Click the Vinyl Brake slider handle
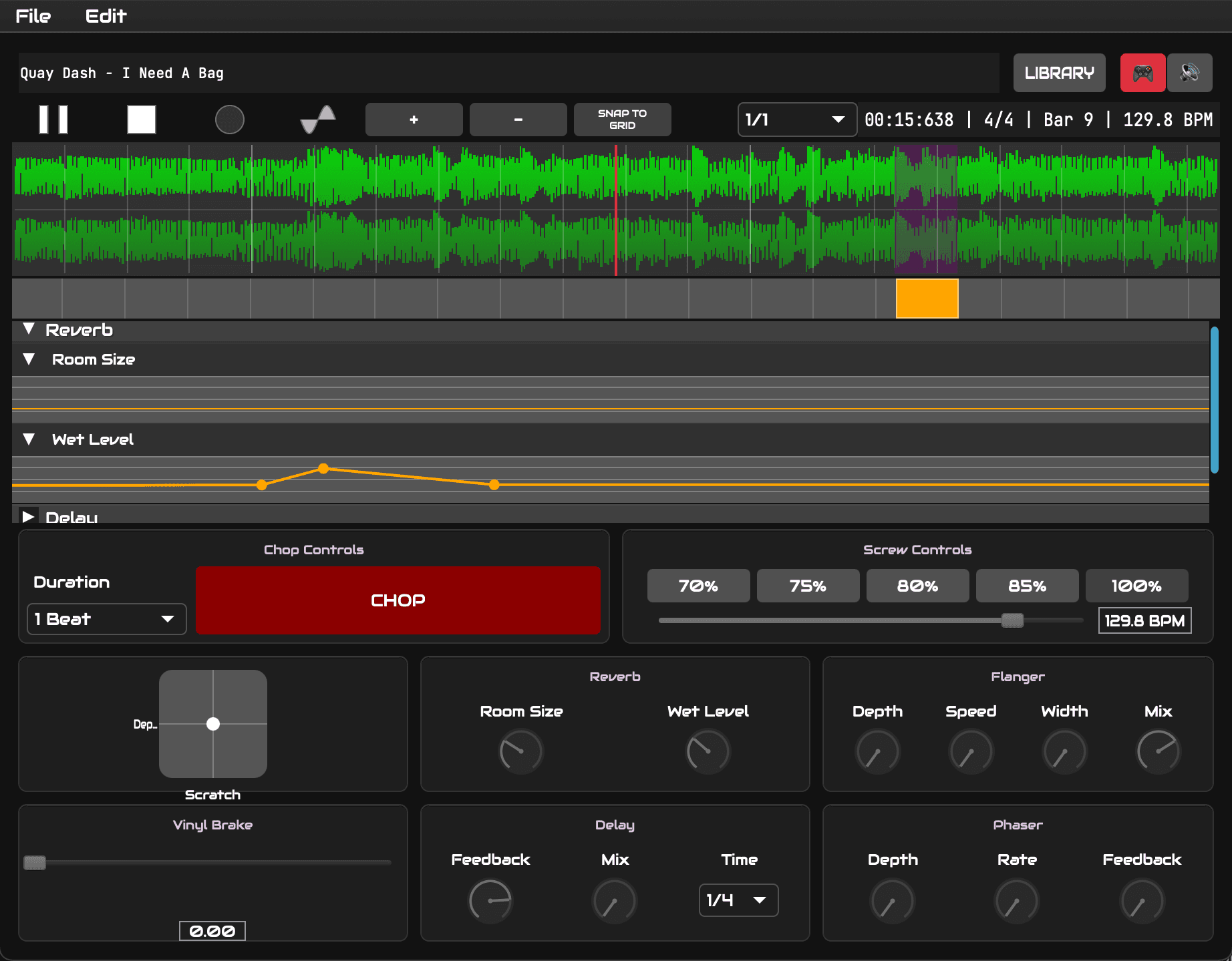This screenshot has height=961, width=1232. pyautogui.click(x=35, y=863)
